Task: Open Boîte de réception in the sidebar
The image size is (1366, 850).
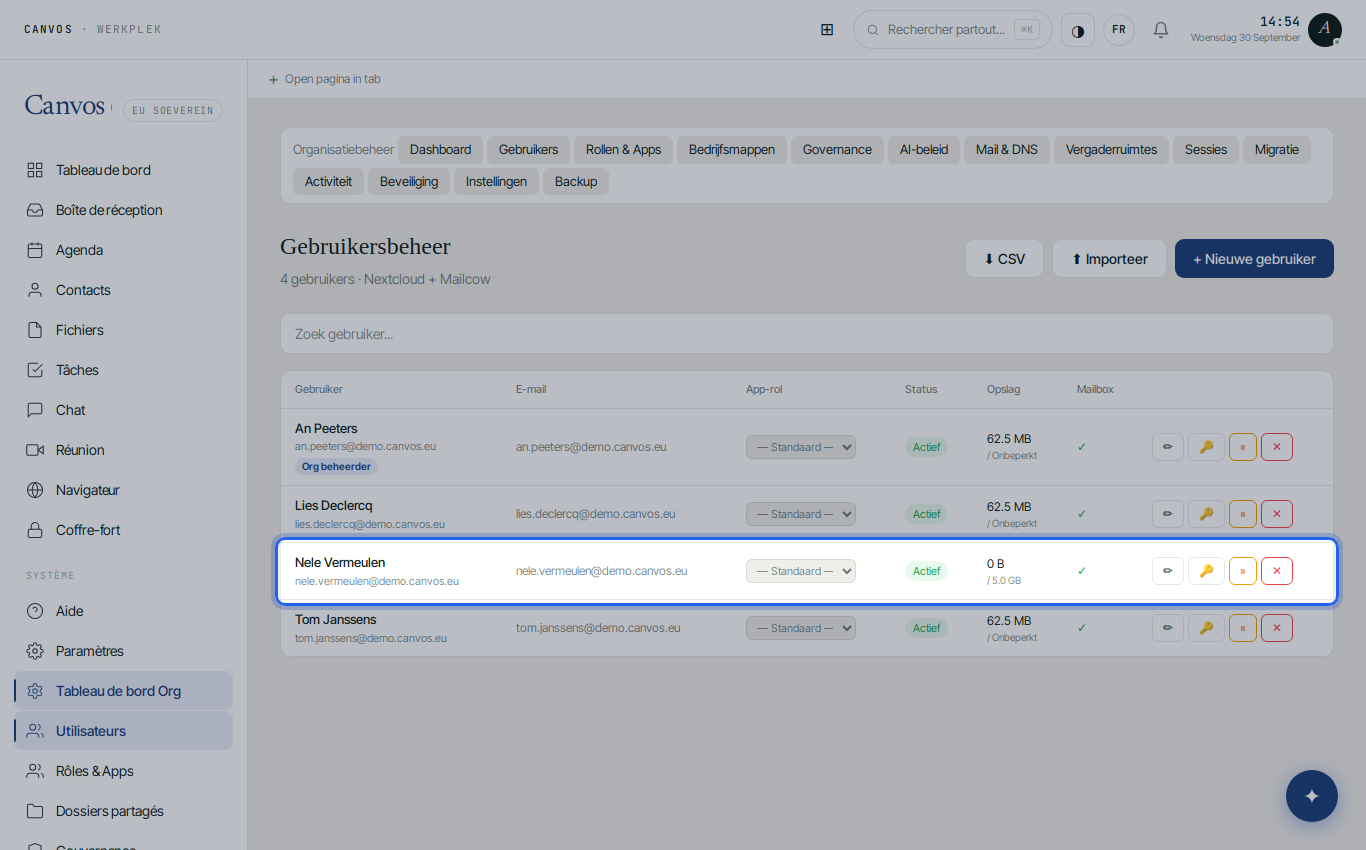Action: tap(124, 210)
